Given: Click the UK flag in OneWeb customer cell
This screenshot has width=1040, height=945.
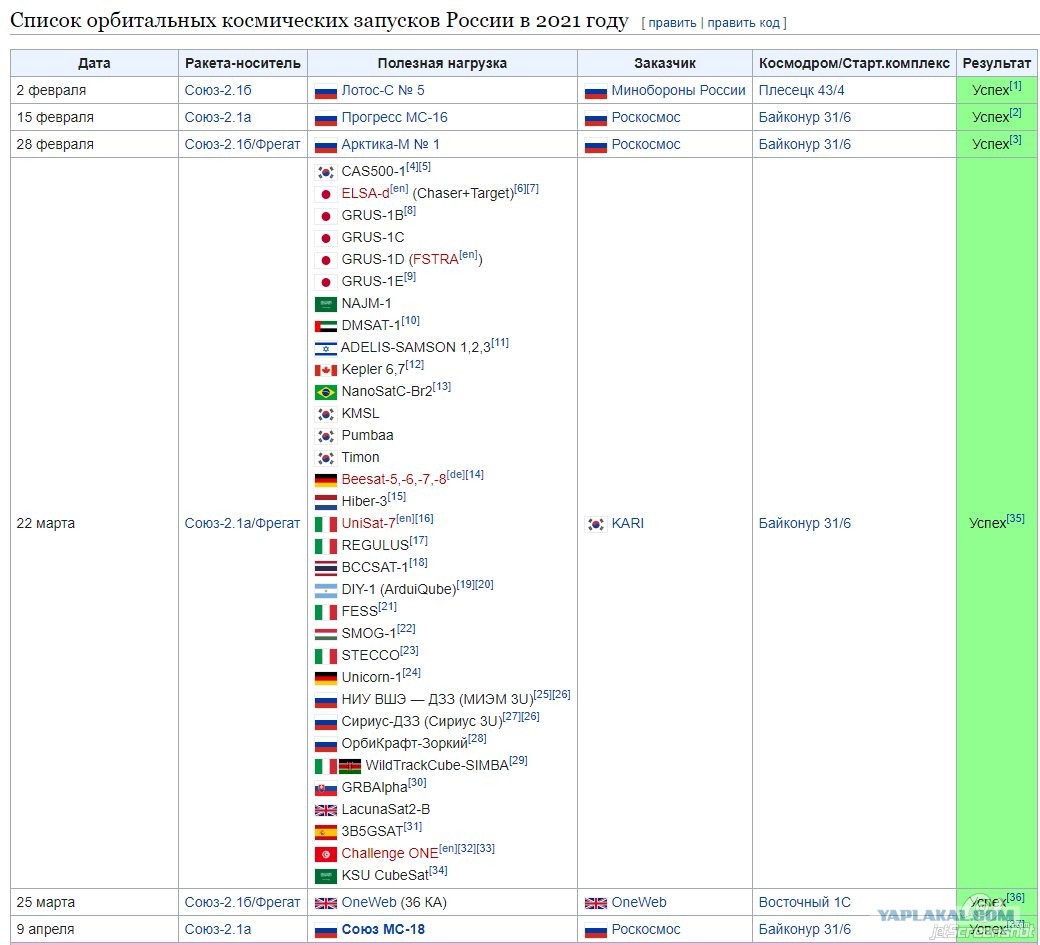Looking at the screenshot, I should pos(596,903).
